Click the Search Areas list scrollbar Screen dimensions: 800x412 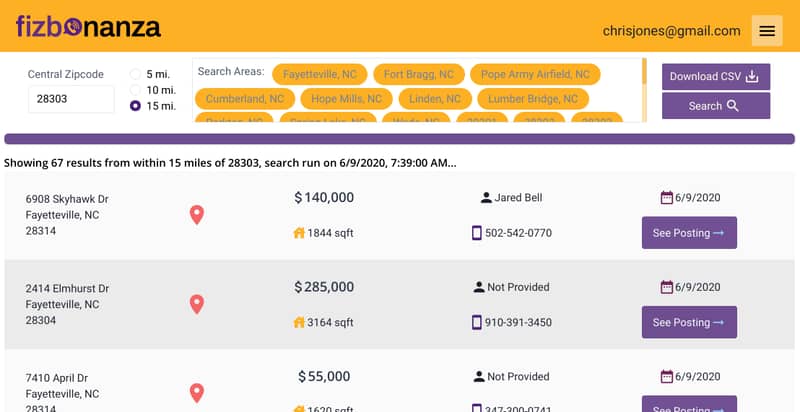coord(644,73)
